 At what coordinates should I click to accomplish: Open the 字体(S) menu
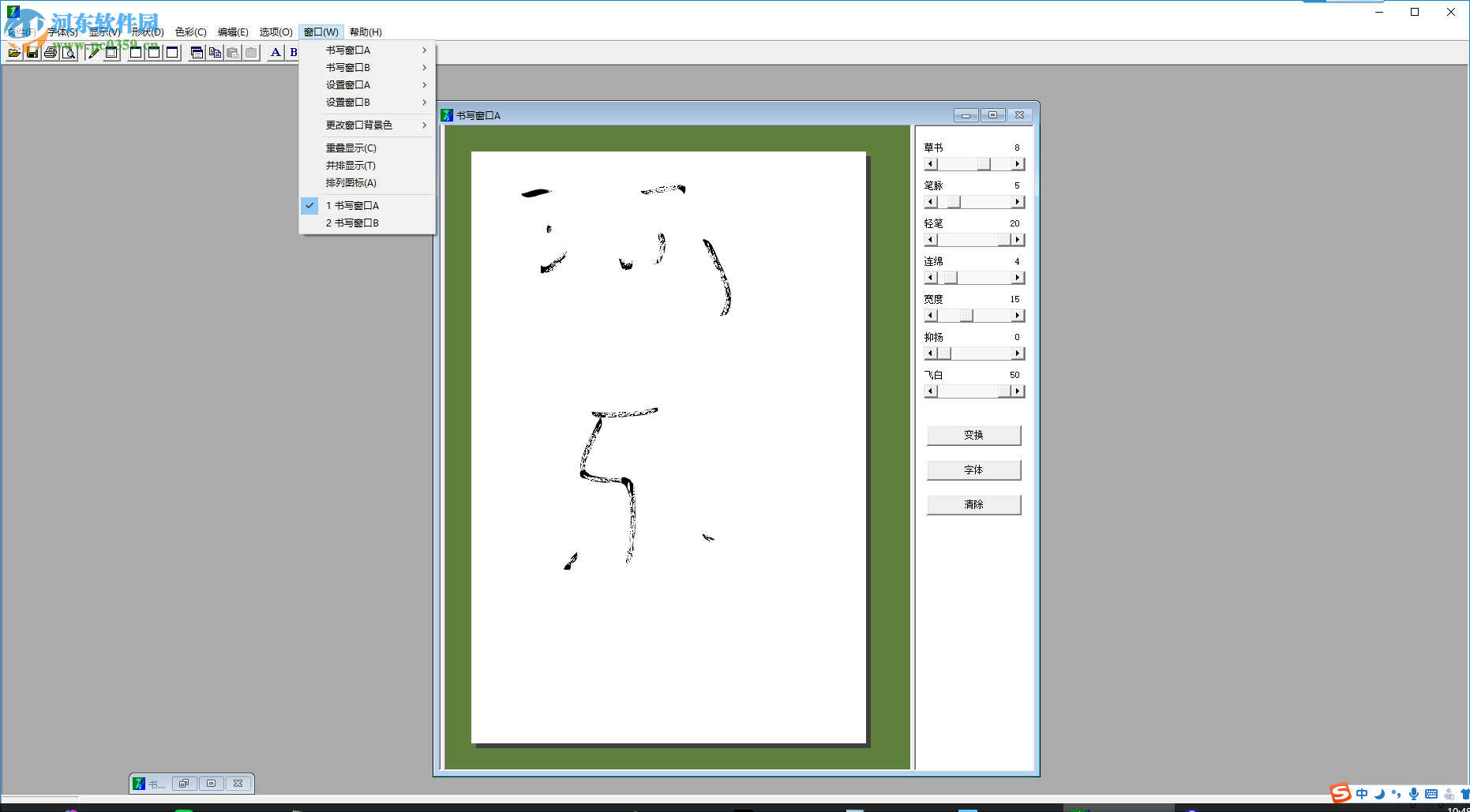coord(62,32)
